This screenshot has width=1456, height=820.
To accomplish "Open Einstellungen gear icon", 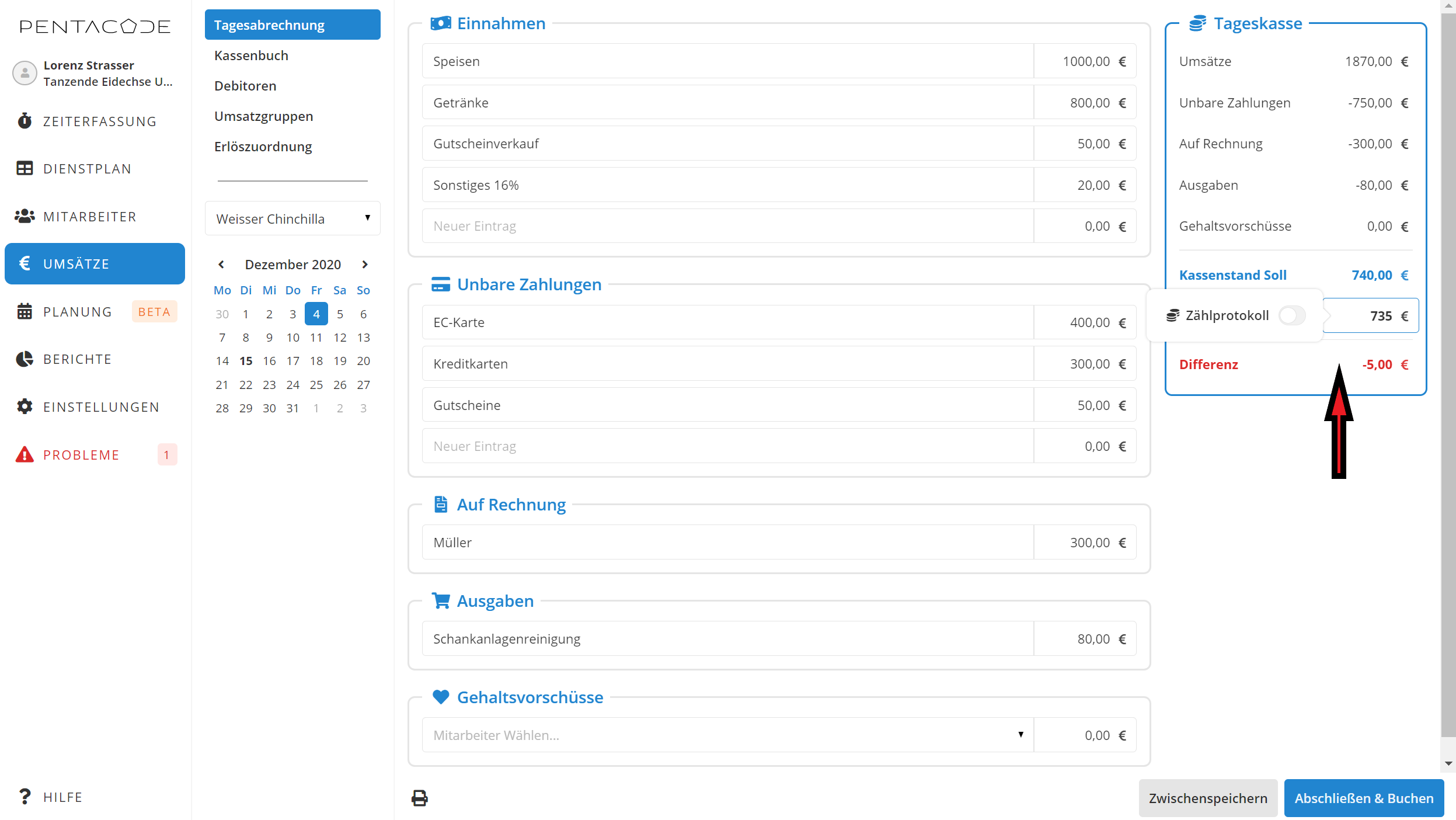I will pos(25,407).
